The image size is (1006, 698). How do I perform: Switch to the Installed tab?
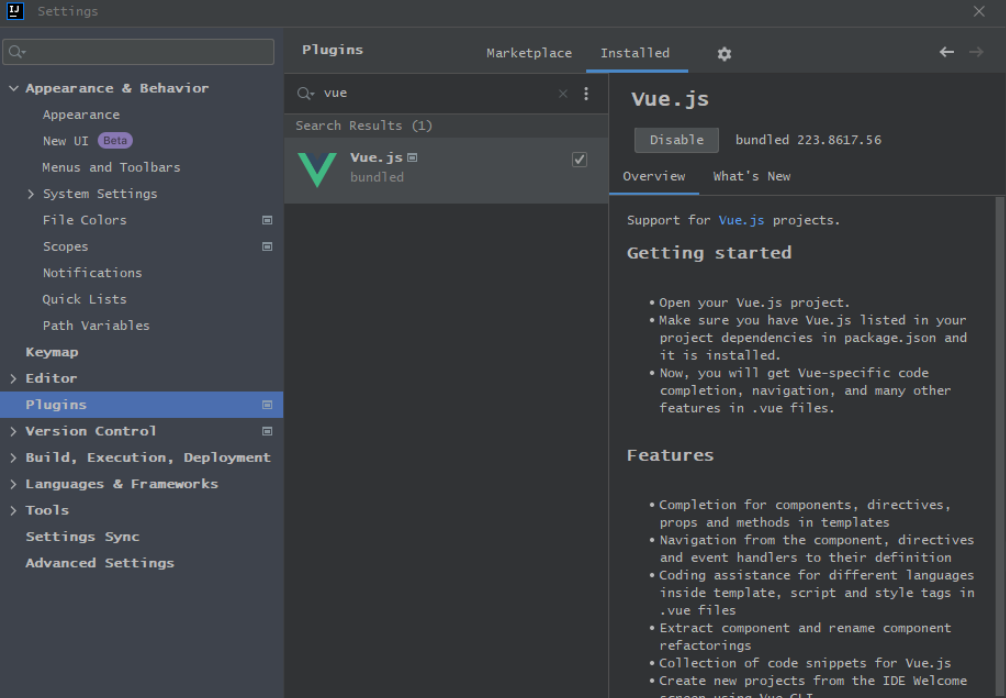coord(635,53)
